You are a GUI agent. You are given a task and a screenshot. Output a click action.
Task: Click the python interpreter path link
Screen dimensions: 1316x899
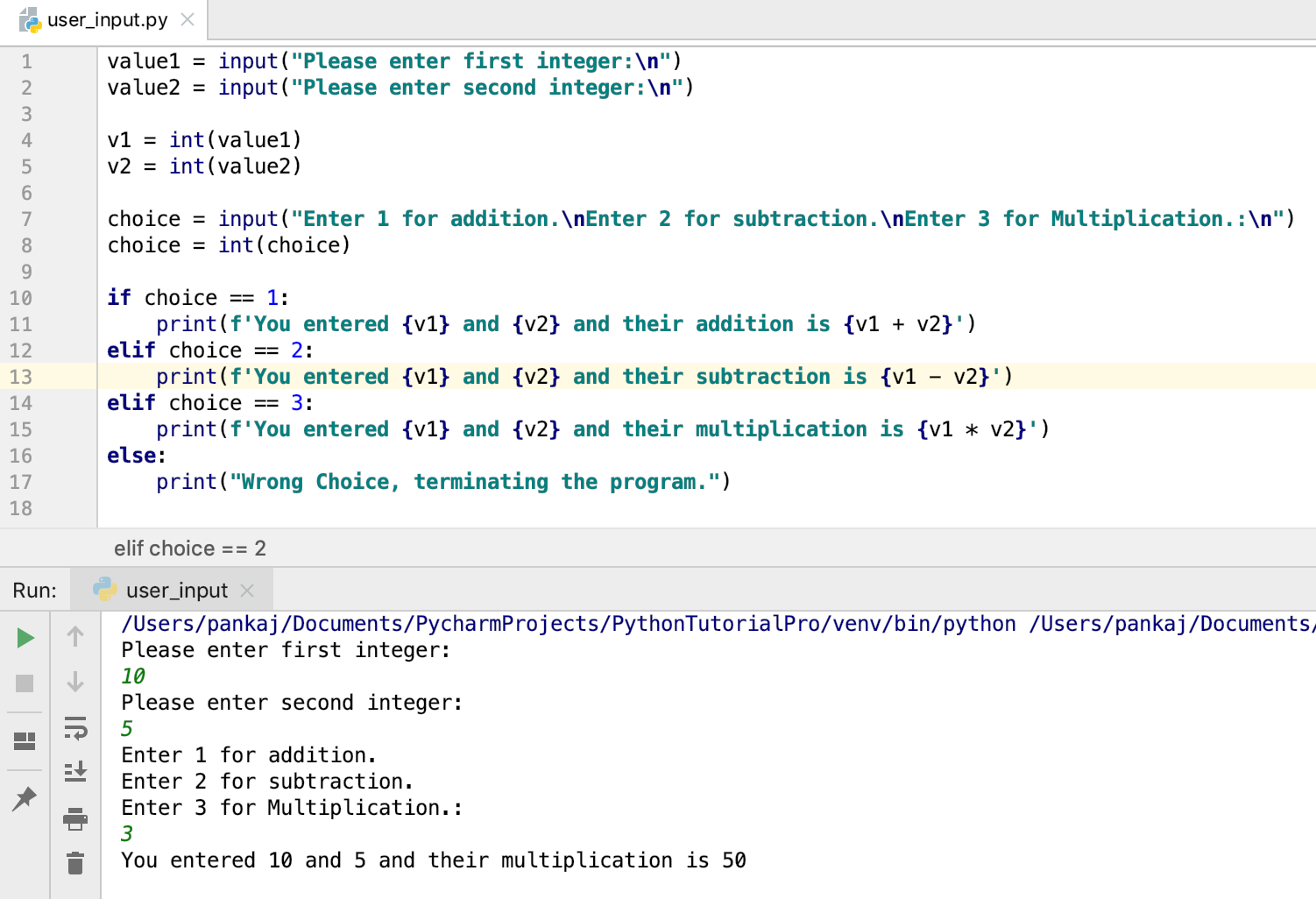point(561,624)
